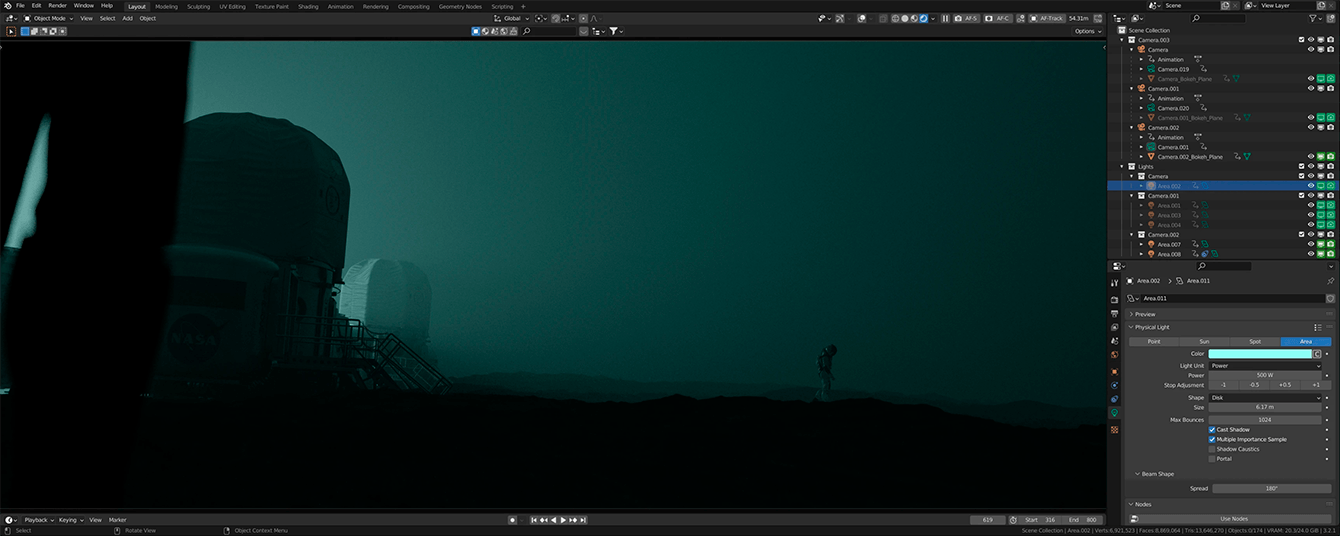Click the outliner filter funnel icon
Image resolution: width=1340 pixels, height=536 pixels.
click(1313, 18)
